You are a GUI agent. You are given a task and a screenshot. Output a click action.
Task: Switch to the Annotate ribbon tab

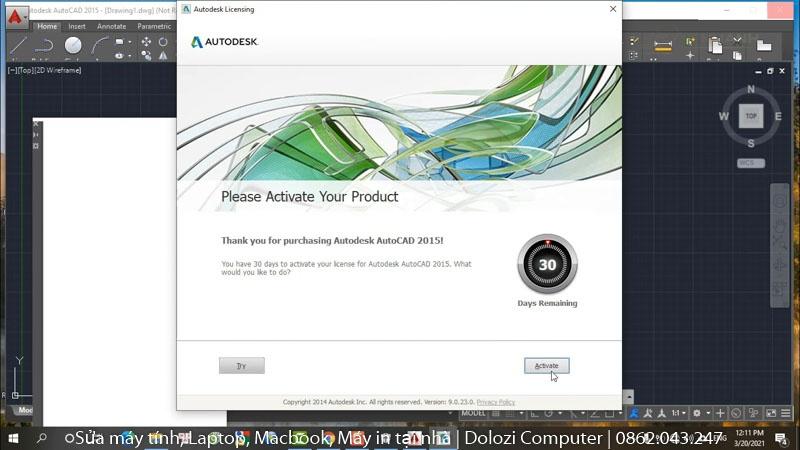pyautogui.click(x=111, y=26)
